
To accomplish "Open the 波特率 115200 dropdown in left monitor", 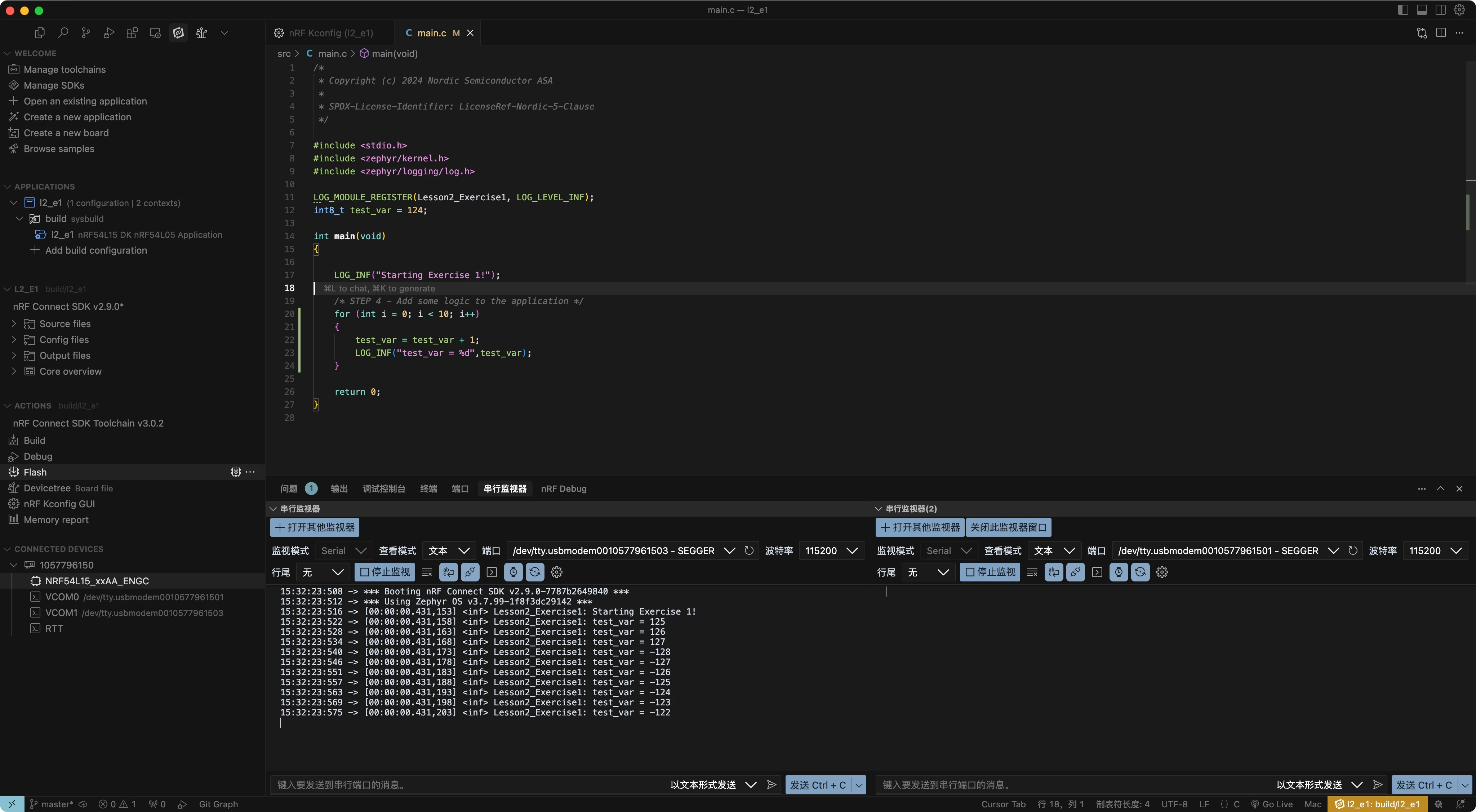I will point(831,550).
